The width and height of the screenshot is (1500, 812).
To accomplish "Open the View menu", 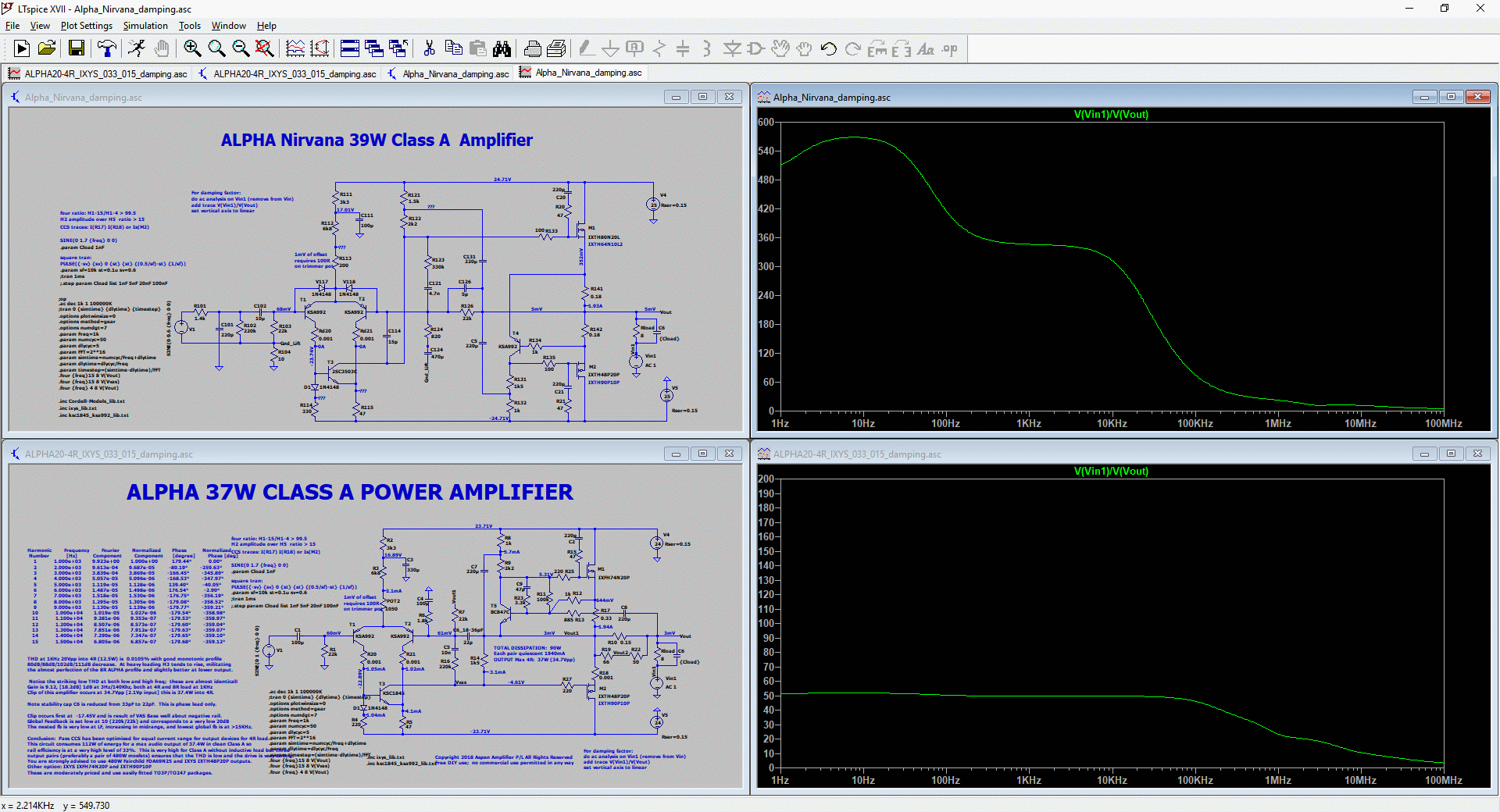I will pos(40,26).
